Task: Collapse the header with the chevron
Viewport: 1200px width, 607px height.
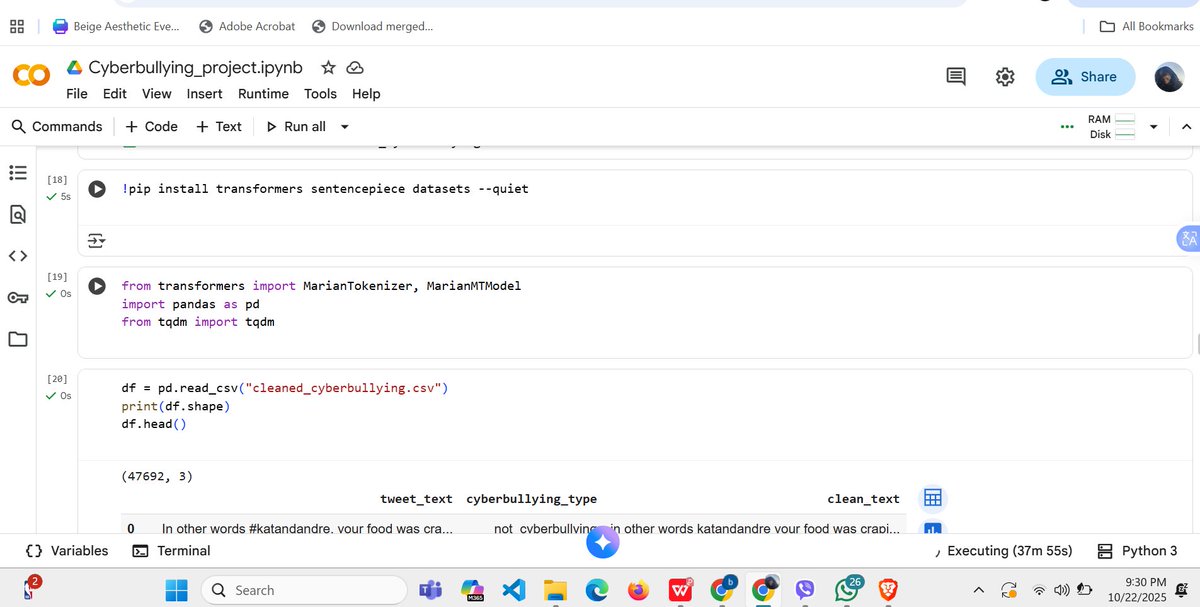Action: click(x=1186, y=127)
